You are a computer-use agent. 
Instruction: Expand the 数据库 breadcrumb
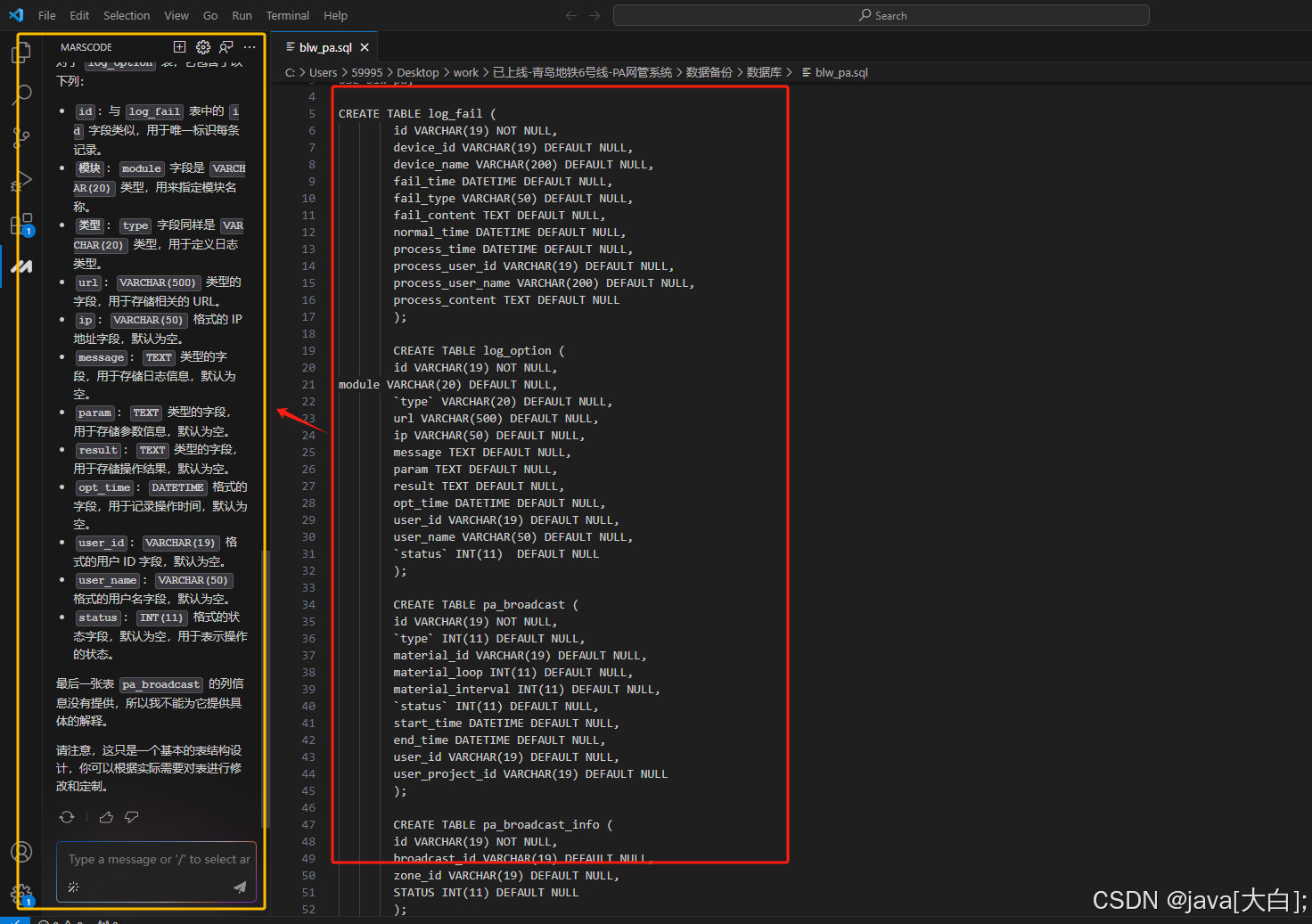(764, 73)
